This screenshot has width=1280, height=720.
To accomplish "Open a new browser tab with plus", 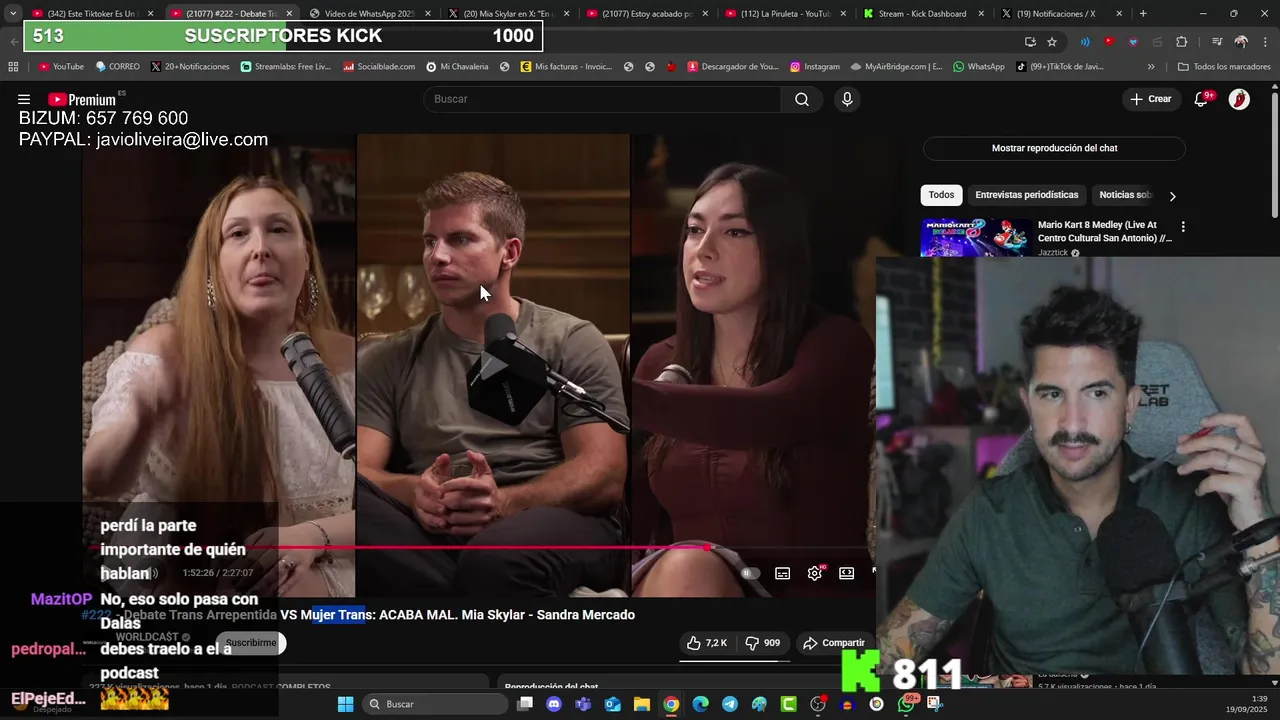I will (1143, 14).
